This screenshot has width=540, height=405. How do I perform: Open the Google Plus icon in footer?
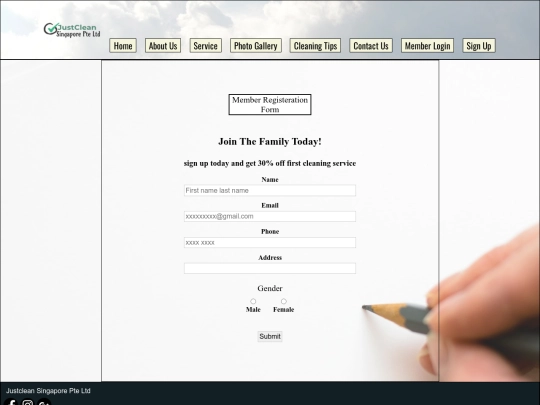(x=44, y=402)
